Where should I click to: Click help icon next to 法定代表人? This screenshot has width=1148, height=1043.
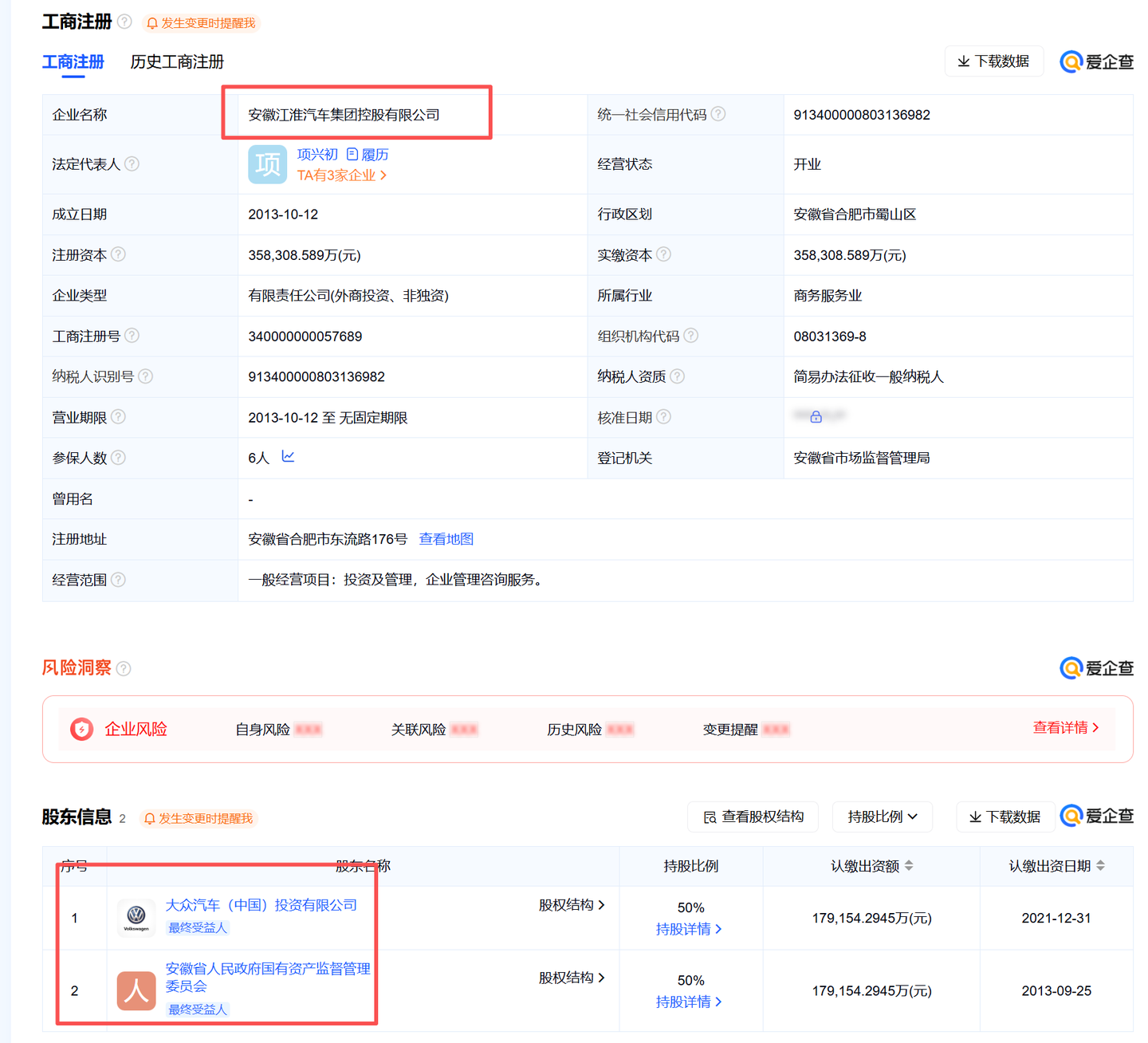pyautogui.click(x=132, y=163)
